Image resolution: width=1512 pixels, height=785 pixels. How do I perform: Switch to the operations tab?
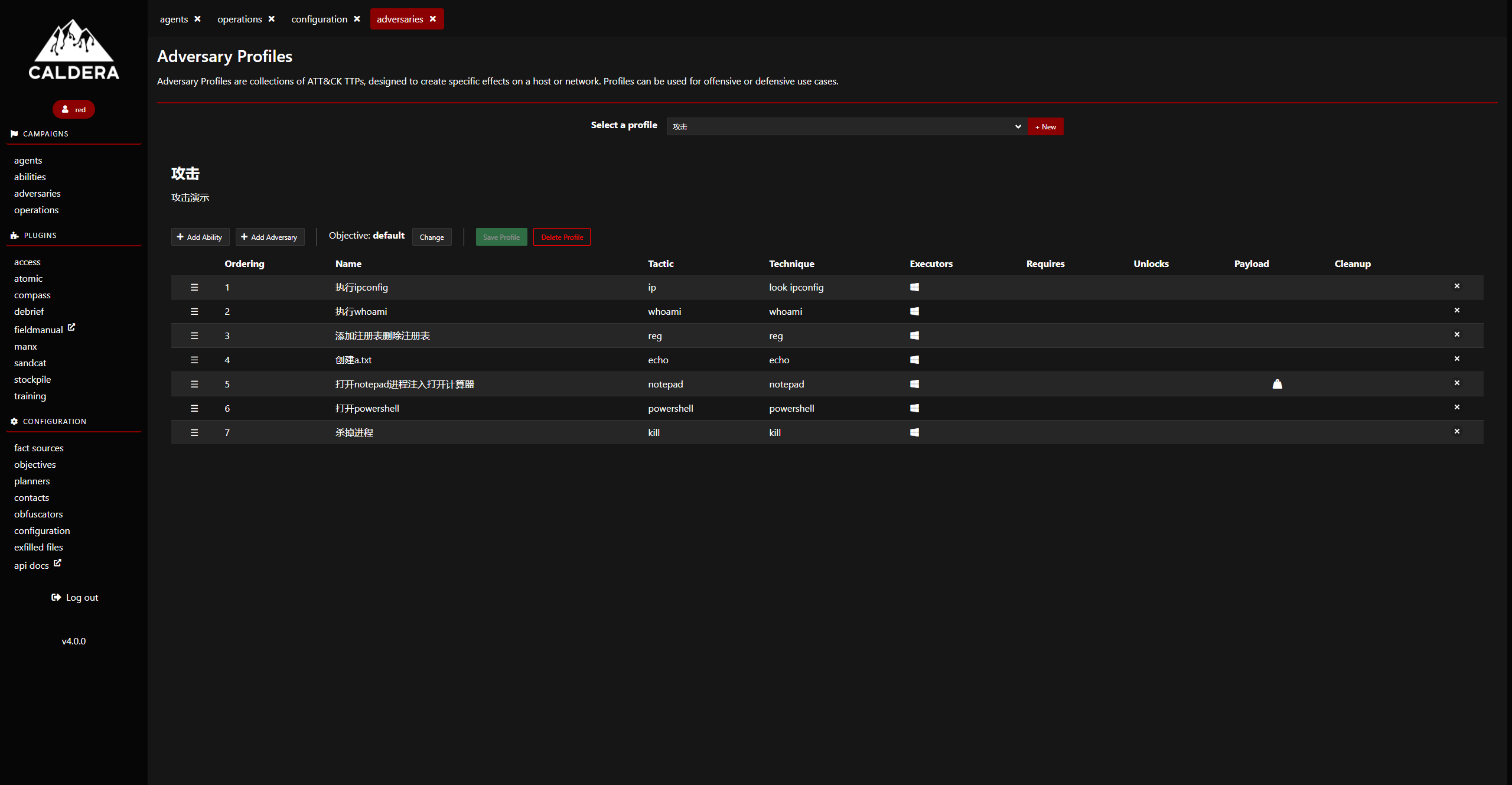click(240, 19)
